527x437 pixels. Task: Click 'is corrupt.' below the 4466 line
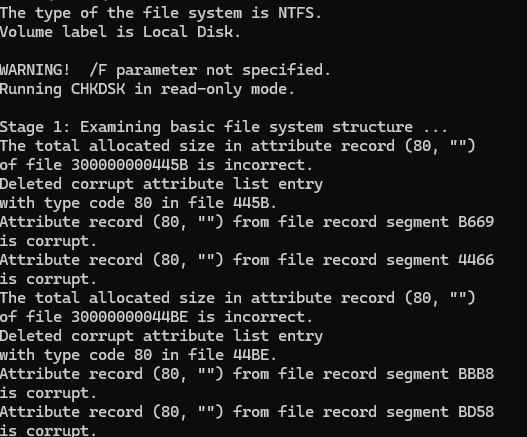48,279
